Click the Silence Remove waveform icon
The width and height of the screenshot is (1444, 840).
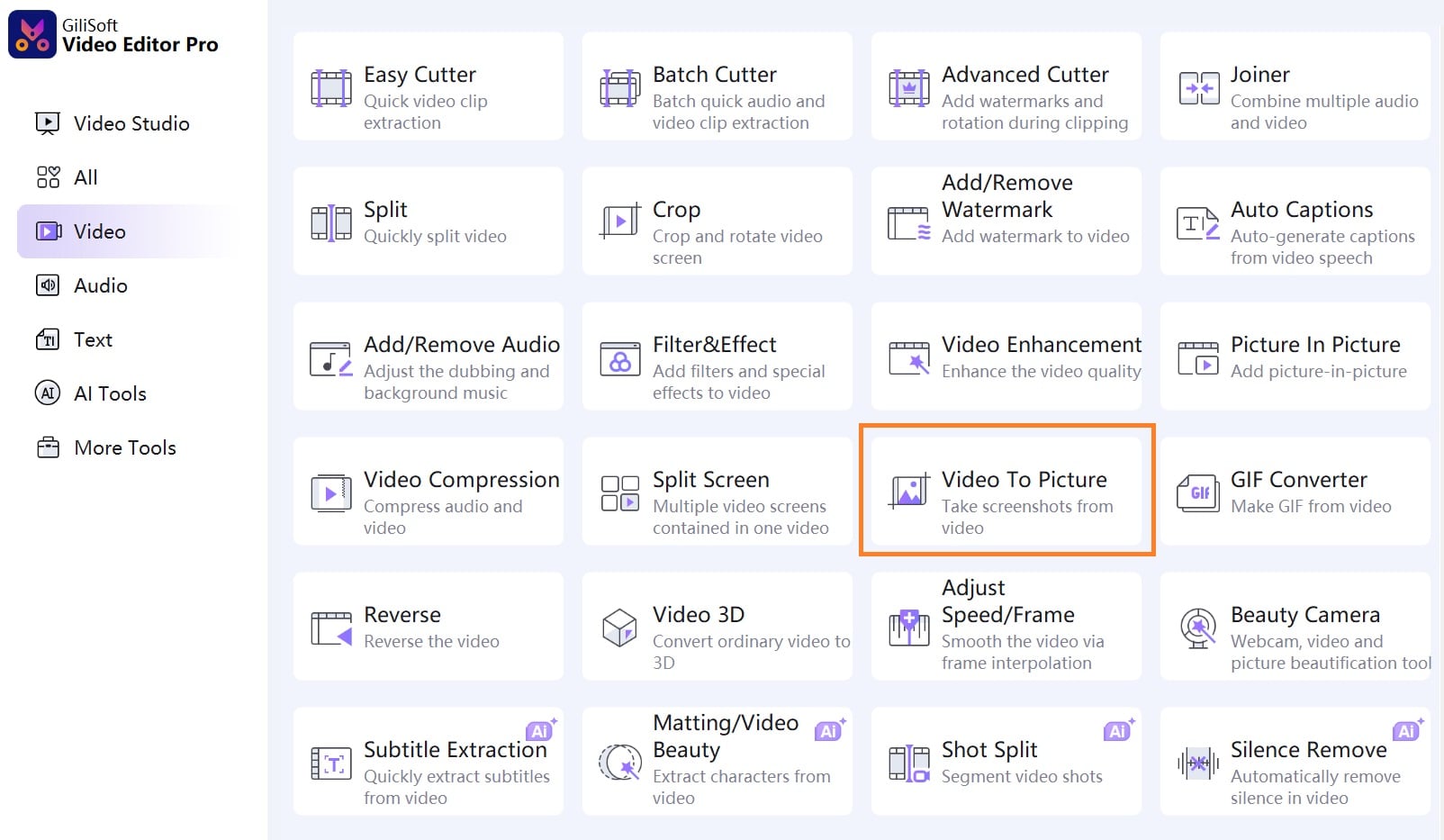point(1198,763)
